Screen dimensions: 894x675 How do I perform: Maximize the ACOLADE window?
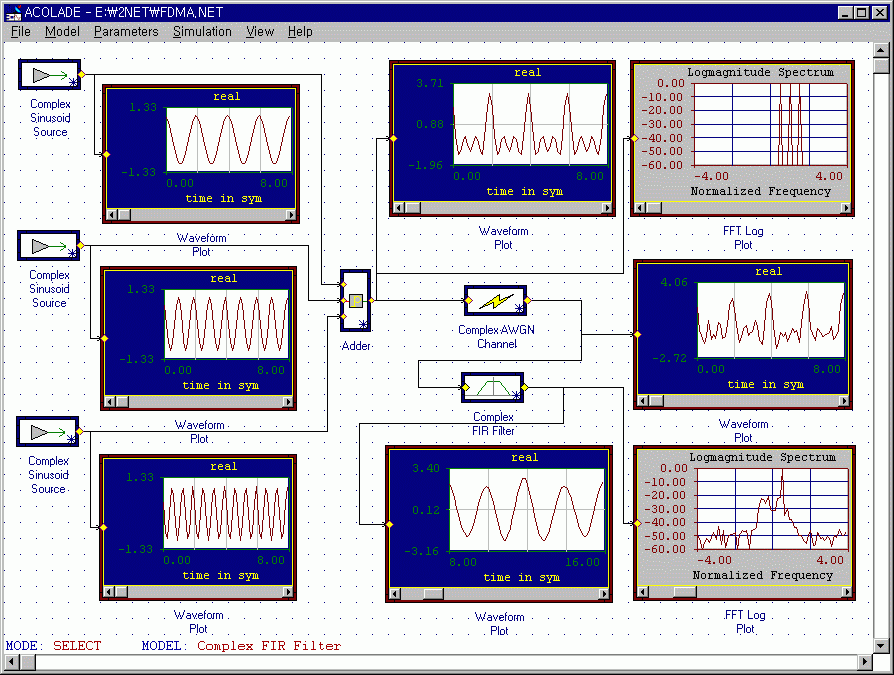[x=862, y=13]
